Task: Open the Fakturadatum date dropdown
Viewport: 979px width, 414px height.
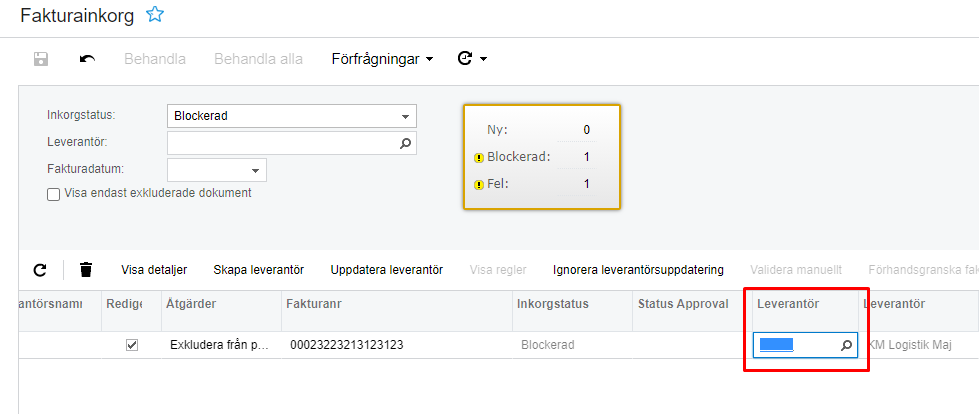Action: pyautogui.click(x=256, y=170)
